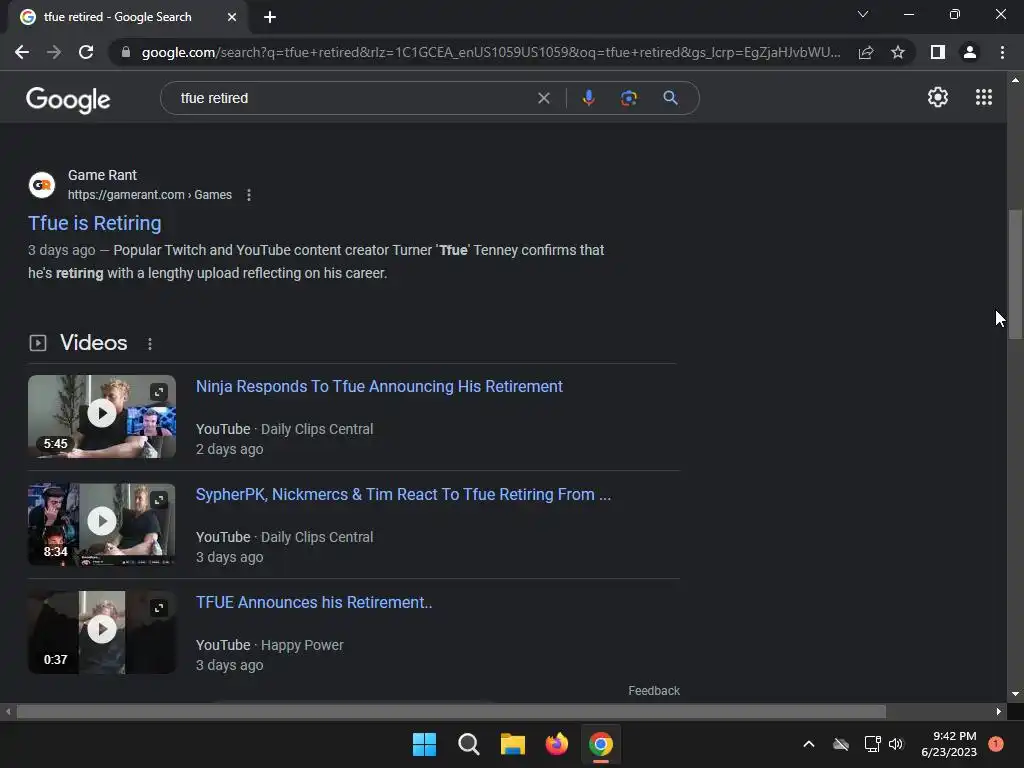
Task: Click the Feedback link
Action: tap(654, 691)
